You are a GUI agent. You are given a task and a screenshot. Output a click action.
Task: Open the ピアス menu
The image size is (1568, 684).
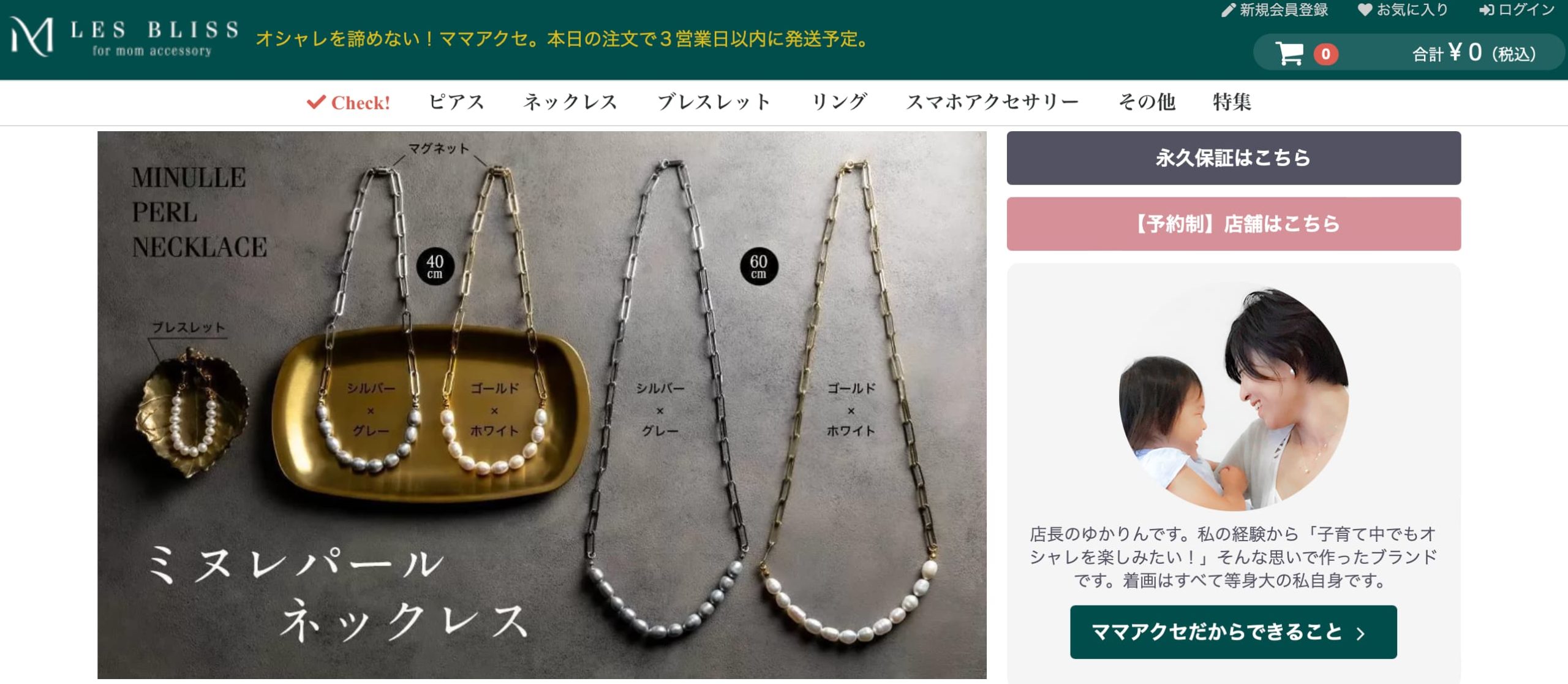(x=457, y=102)
